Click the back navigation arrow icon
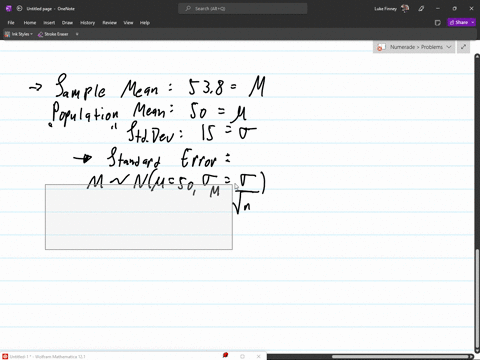480x360 pixels. (x=19, y=9)
